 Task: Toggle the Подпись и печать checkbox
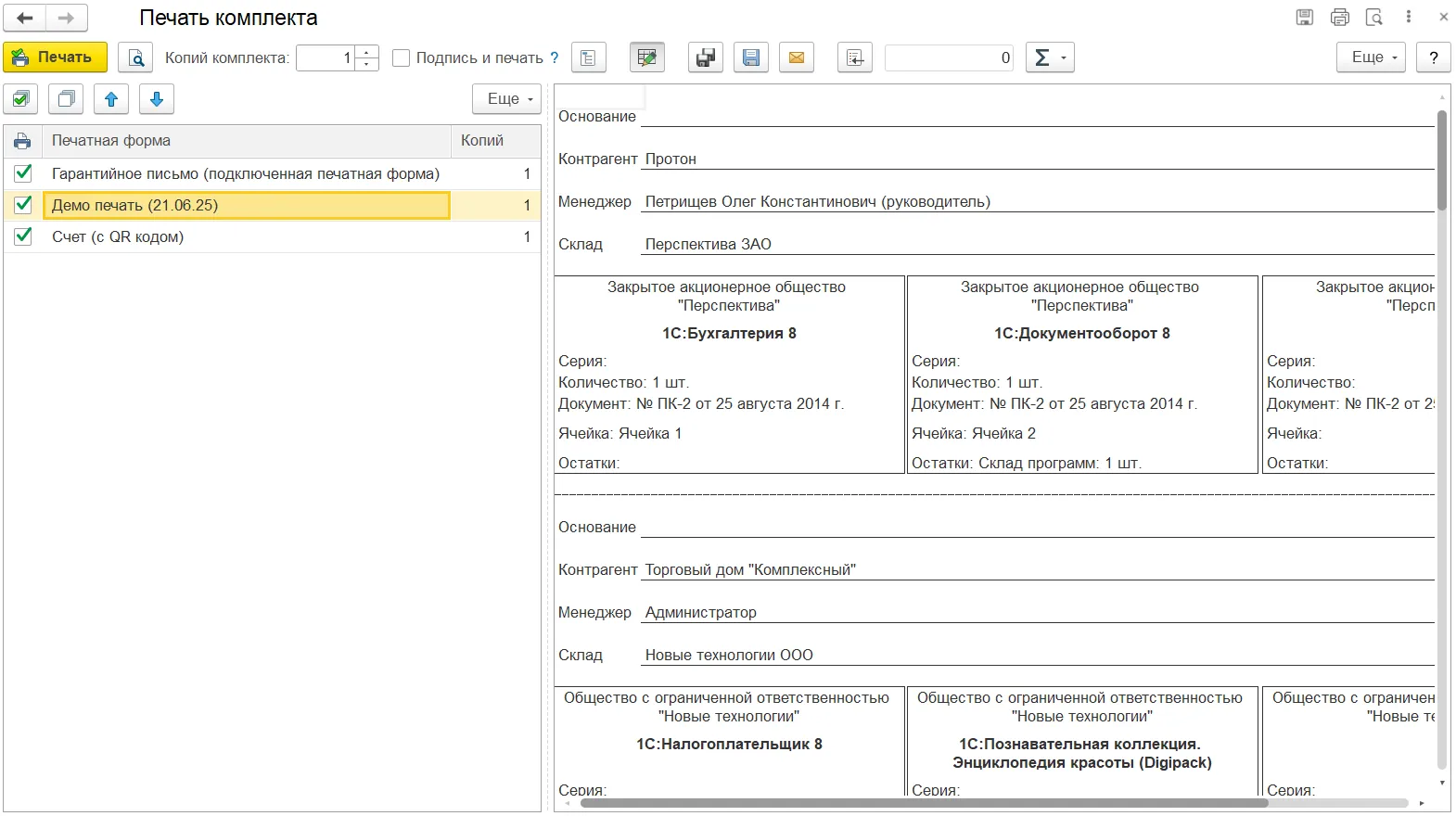coord(402,57)
